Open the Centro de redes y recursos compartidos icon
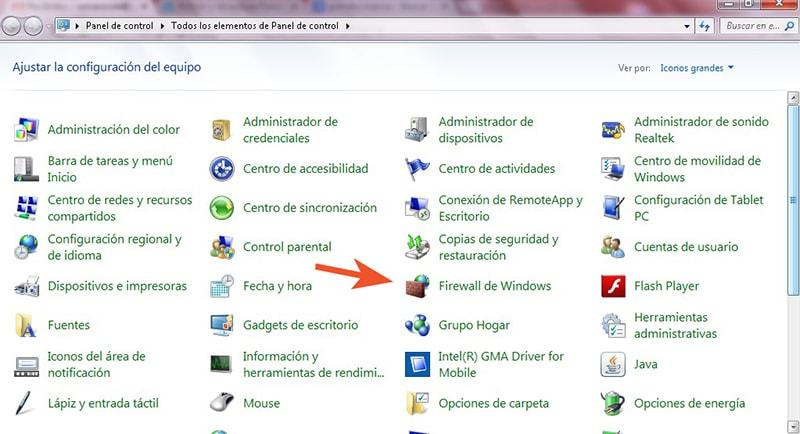Viewport: 800px width, 434px height. [x=26, y=208]
